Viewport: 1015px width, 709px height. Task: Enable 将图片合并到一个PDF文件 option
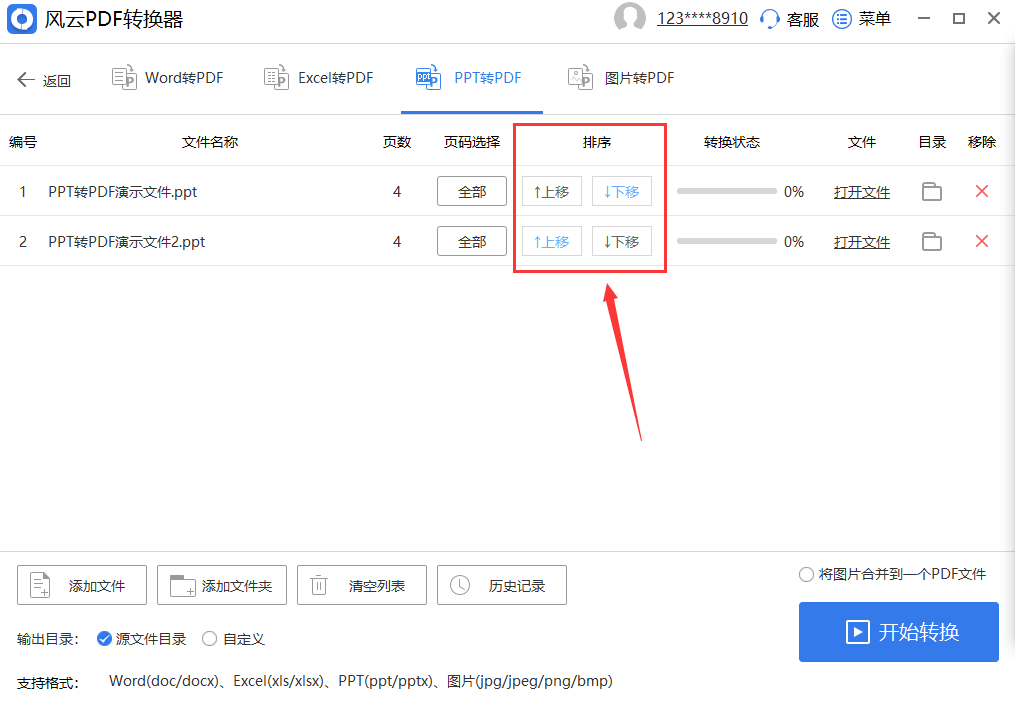tap(893, 574)
